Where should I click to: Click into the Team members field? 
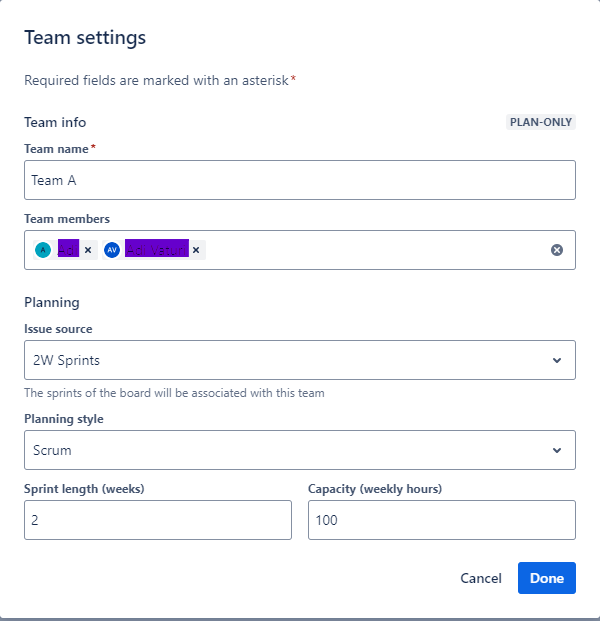point(300,250)
